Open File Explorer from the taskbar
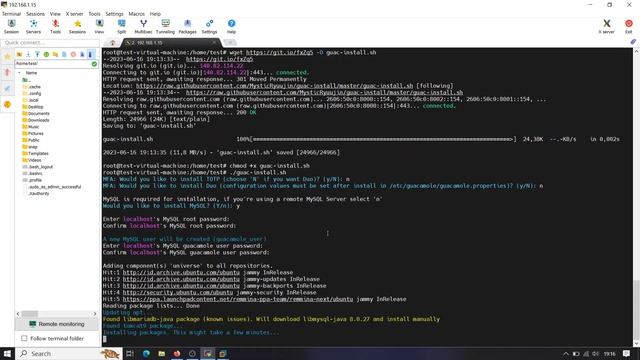This screenshot has width=640, height=360. [162, 353]
